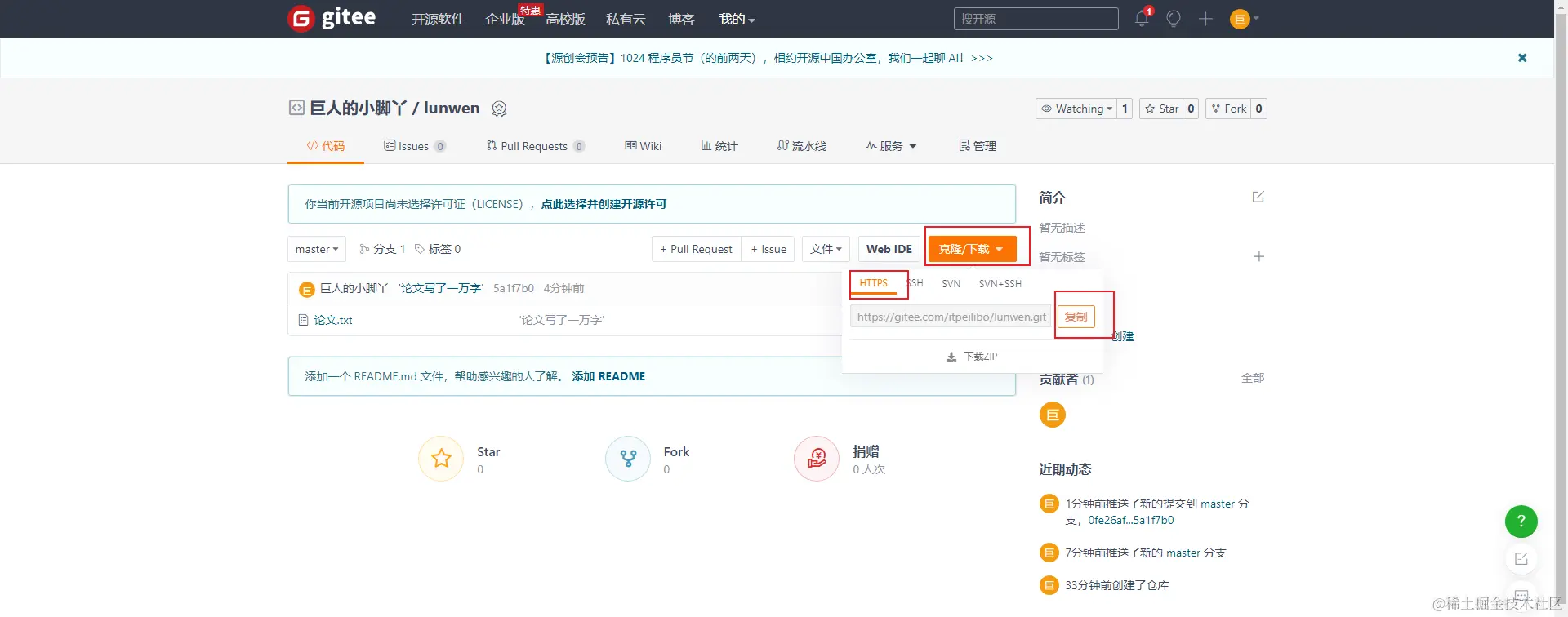Switch to the Issues tab
The image size is (1568, 617).
click(x=415, y=146)
